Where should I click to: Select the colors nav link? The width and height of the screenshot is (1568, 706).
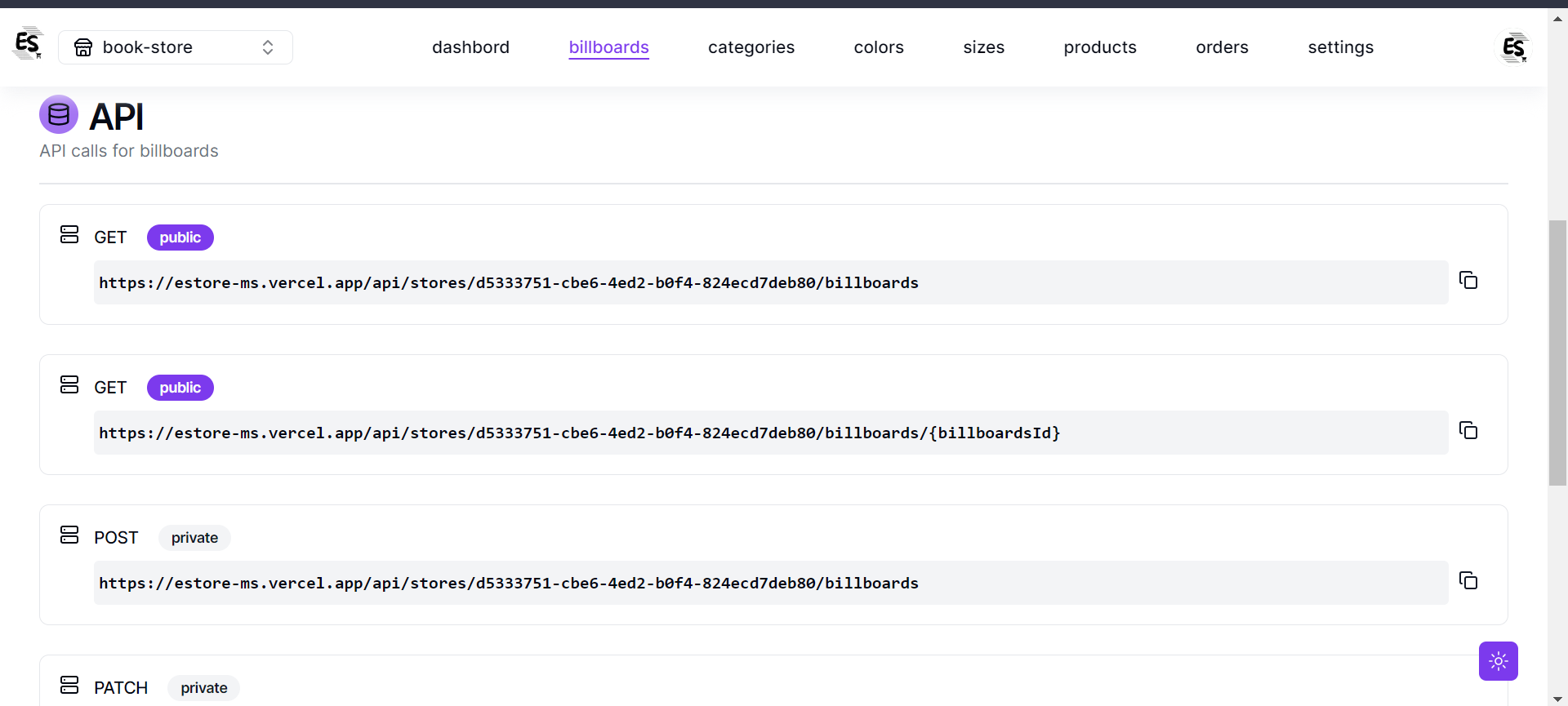click(x=879, y=47)
